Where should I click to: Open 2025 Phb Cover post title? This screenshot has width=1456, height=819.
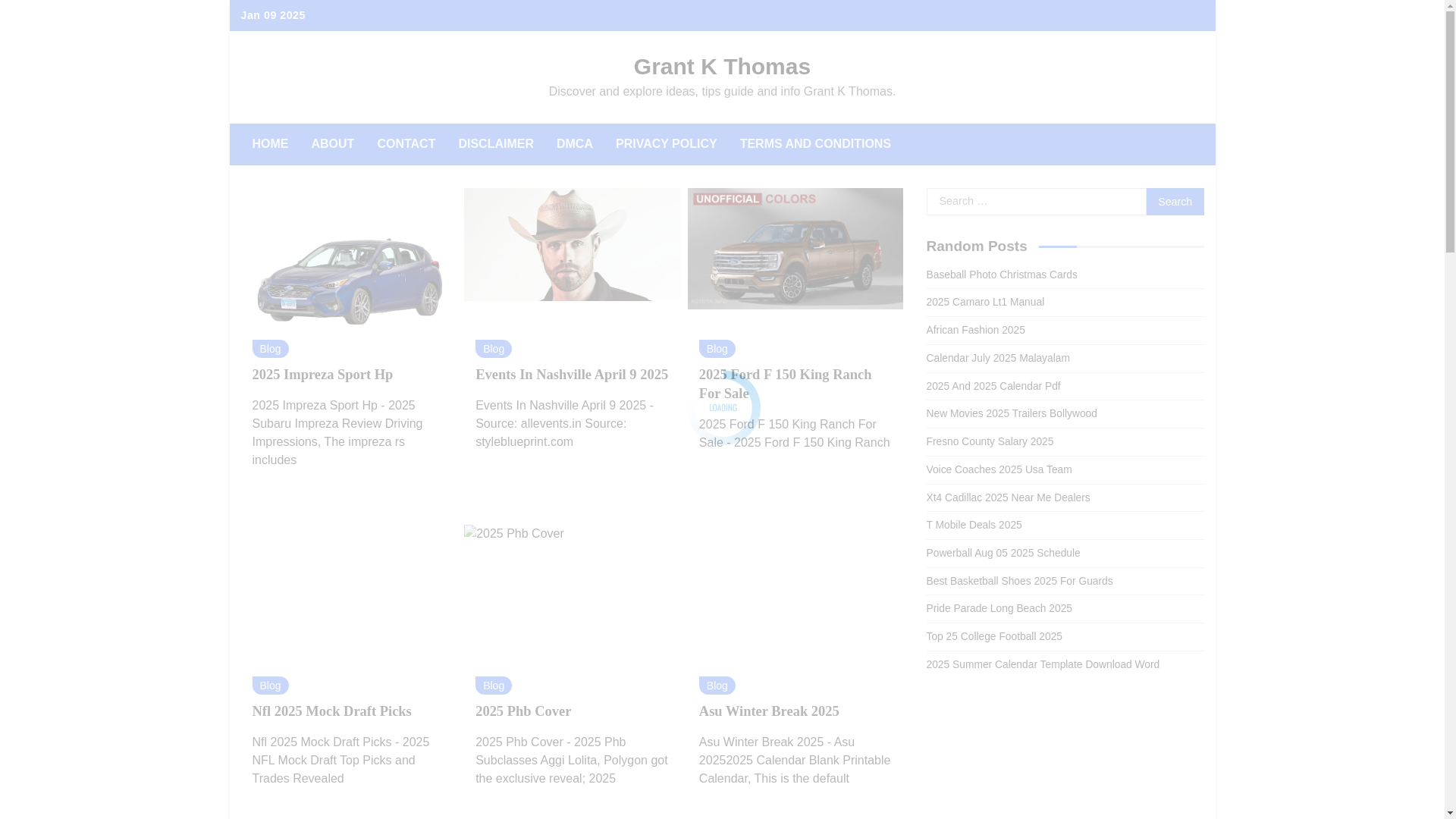click(x=523, y=711)
